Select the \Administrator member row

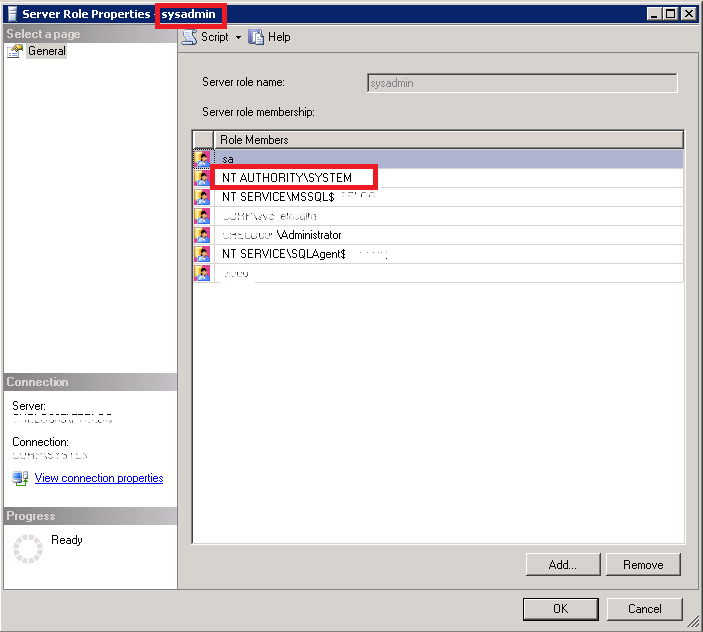tap(449, 235)
